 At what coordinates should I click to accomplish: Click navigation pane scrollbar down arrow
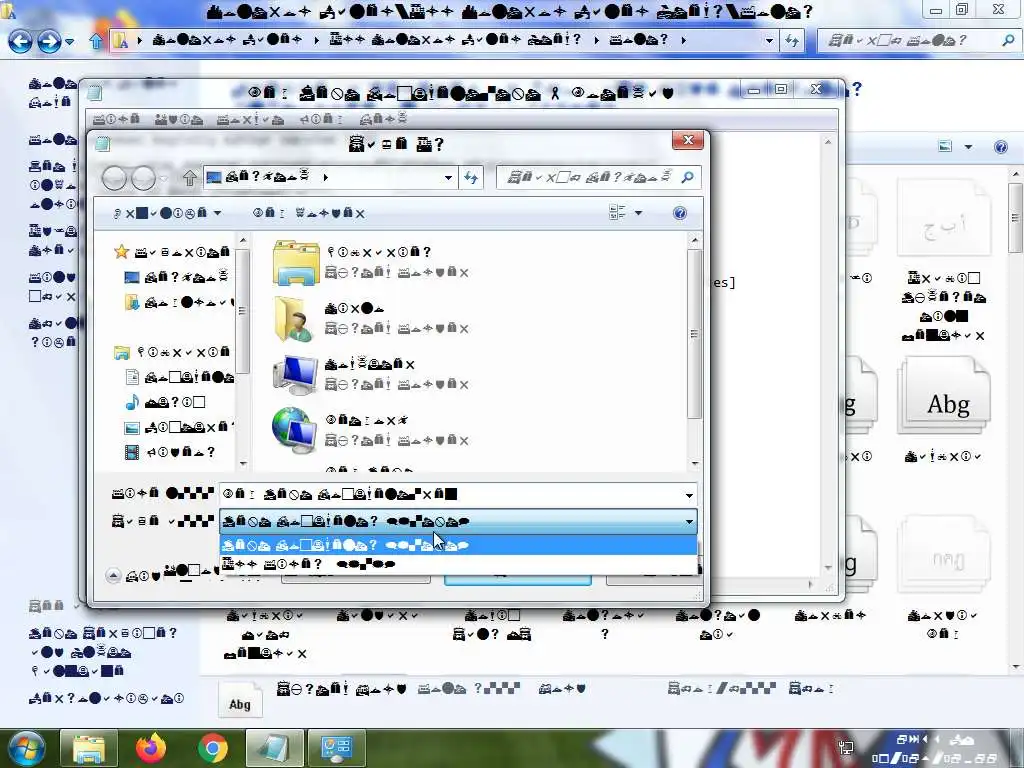tap(243, 463)
